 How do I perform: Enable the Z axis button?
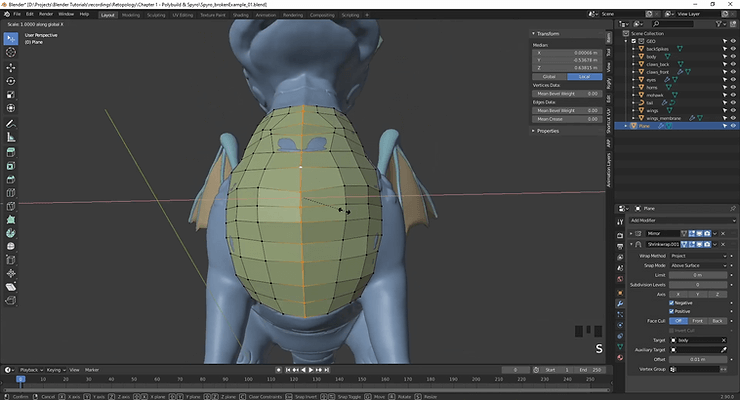coord(717,294)
